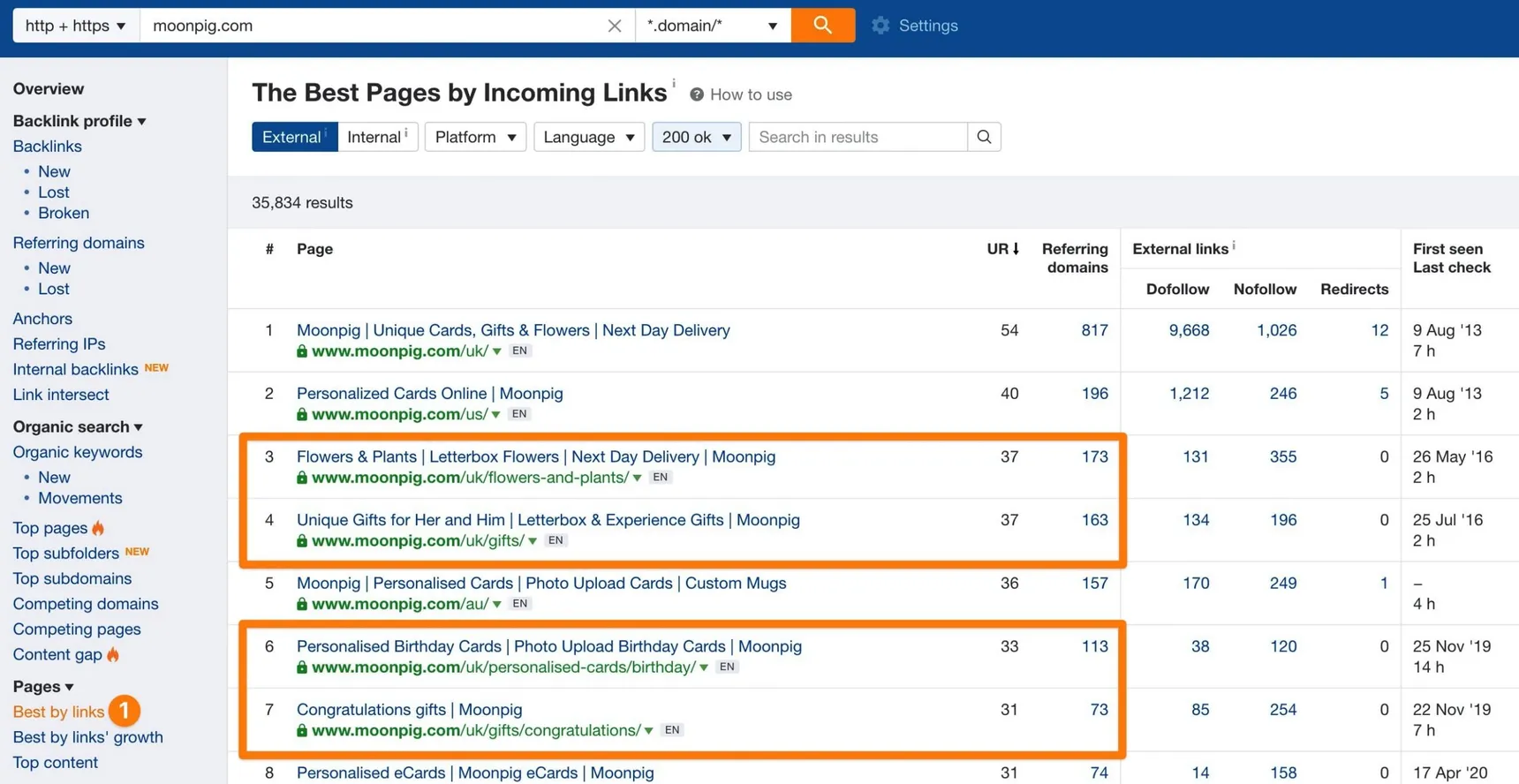Clear the moonpig.com domain field
The image size is (1519, 784).
point(615,26)
